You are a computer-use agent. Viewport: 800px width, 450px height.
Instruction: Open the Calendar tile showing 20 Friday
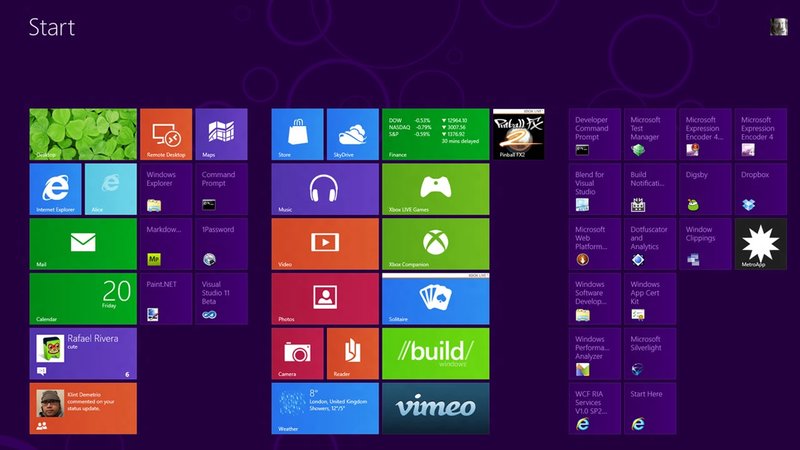coord(83,299)
